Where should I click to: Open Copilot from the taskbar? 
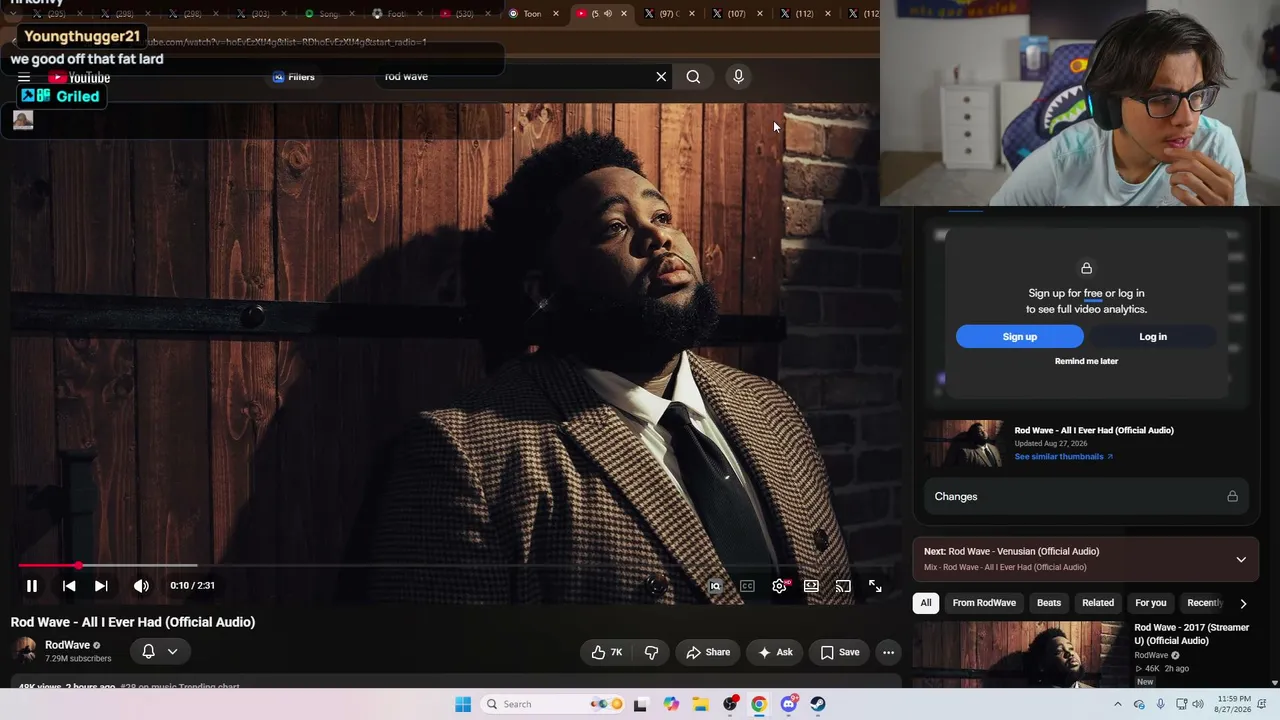coord(671,704)
